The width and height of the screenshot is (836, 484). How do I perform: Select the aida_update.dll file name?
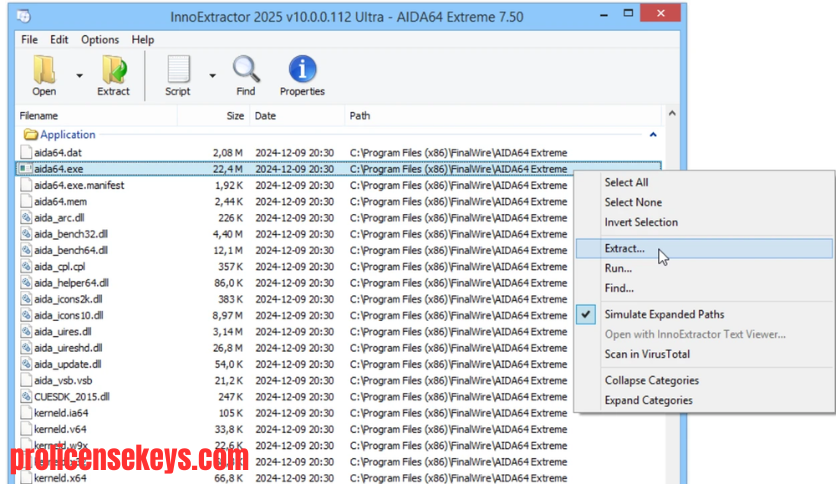point(68,364)
